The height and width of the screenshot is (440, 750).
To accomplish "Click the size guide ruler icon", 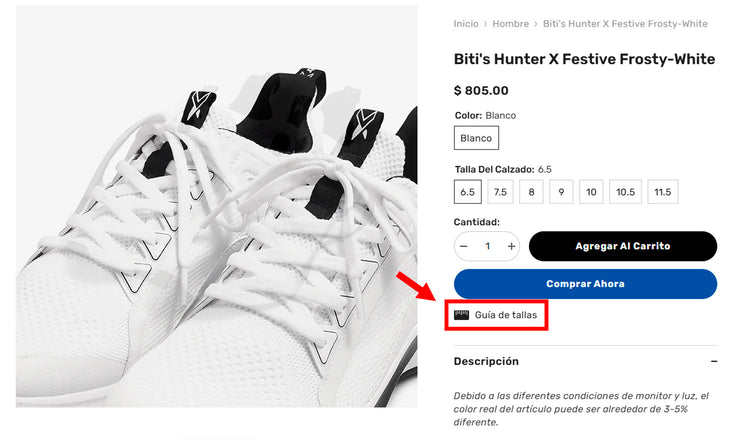I will [461, 315].
